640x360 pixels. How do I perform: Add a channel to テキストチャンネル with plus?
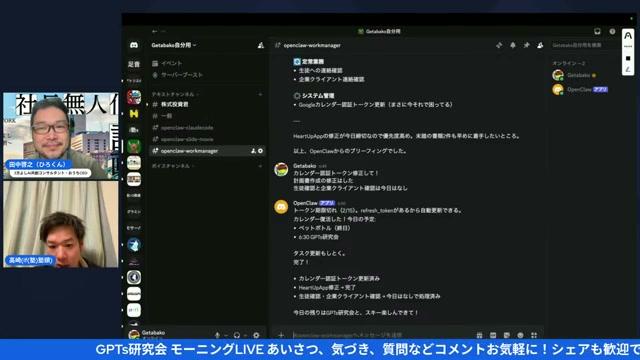tap(260, 94)
